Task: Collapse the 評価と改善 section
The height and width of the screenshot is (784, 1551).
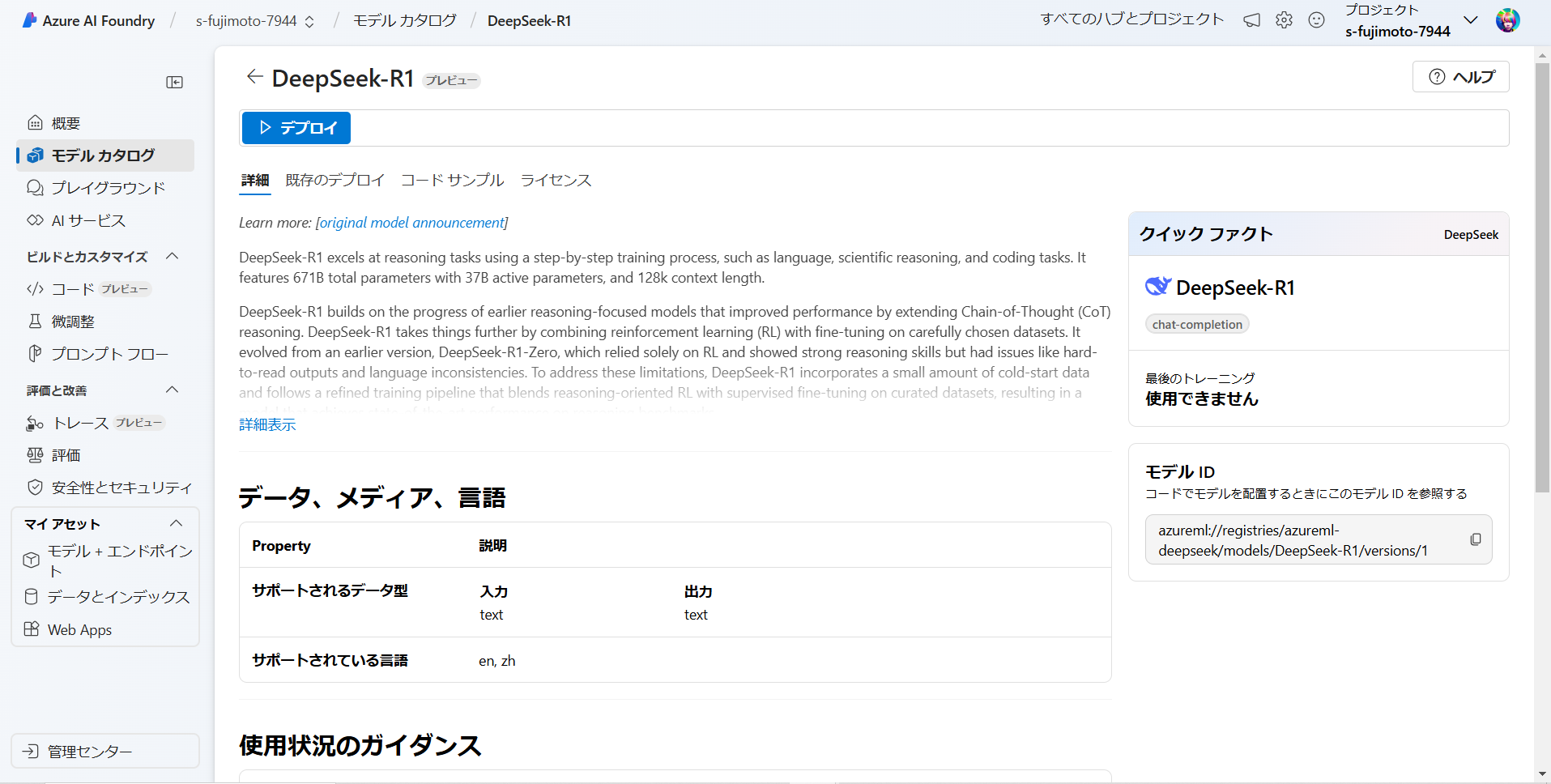Action: tap(172, 390)
